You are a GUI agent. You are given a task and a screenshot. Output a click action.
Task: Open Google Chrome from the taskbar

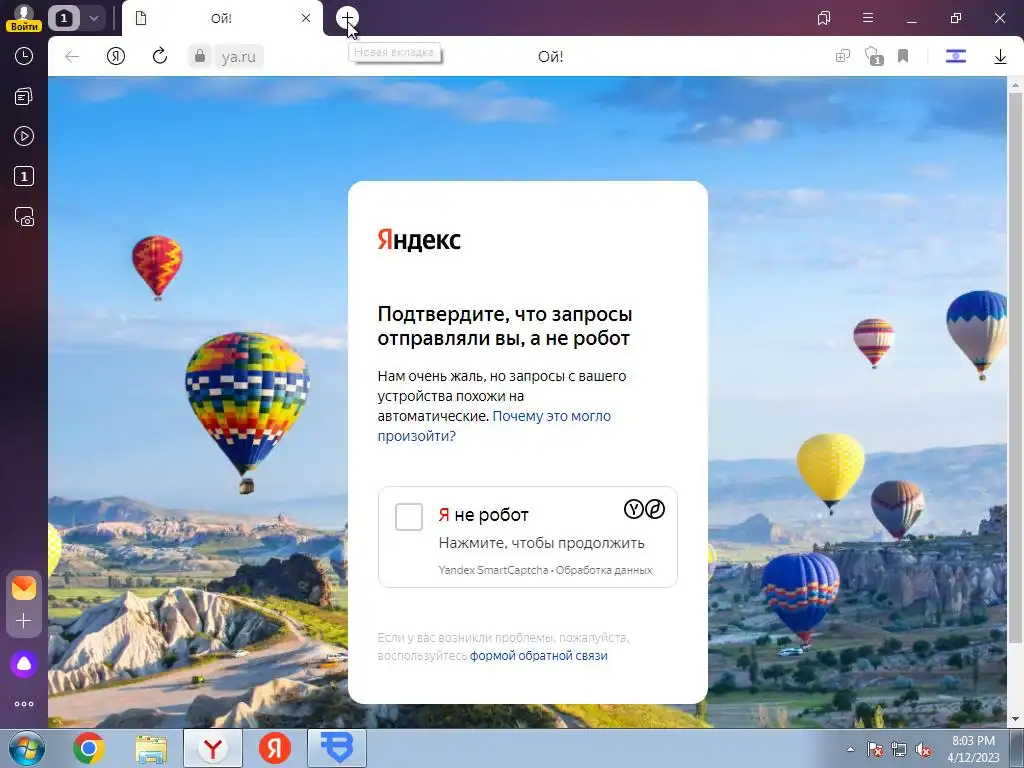point(89,748)
